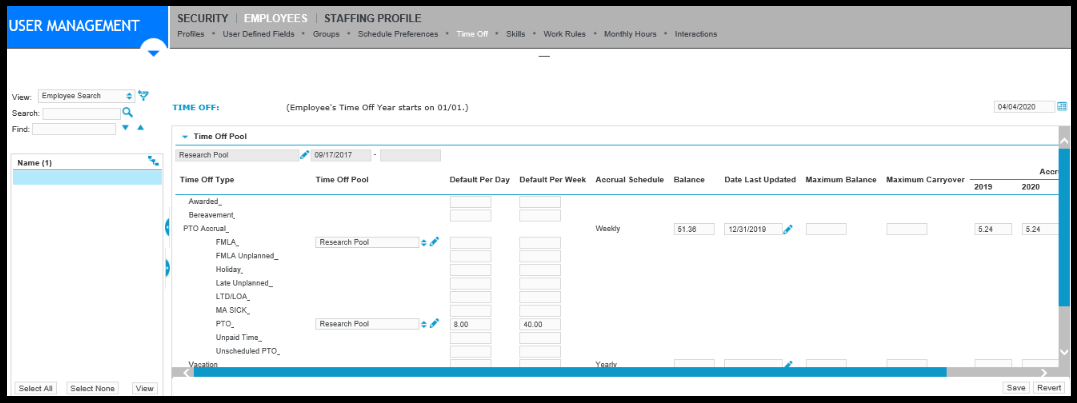The width and height of the screenshot is (1077, 403).
Task: Click the 12/31/2019 Date Last Updated field
Action: point(753,229)
